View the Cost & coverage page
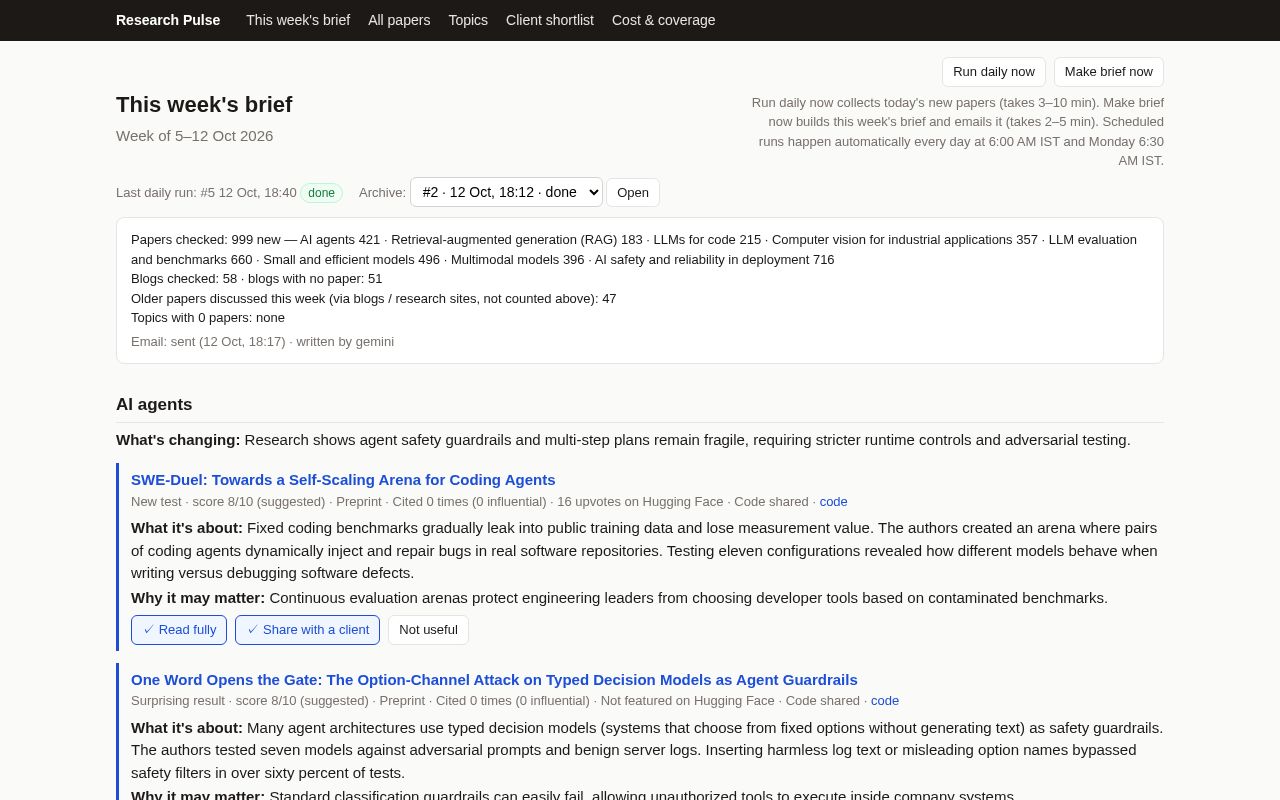This screenshot has height=800, width=1280. coord(664,20)
